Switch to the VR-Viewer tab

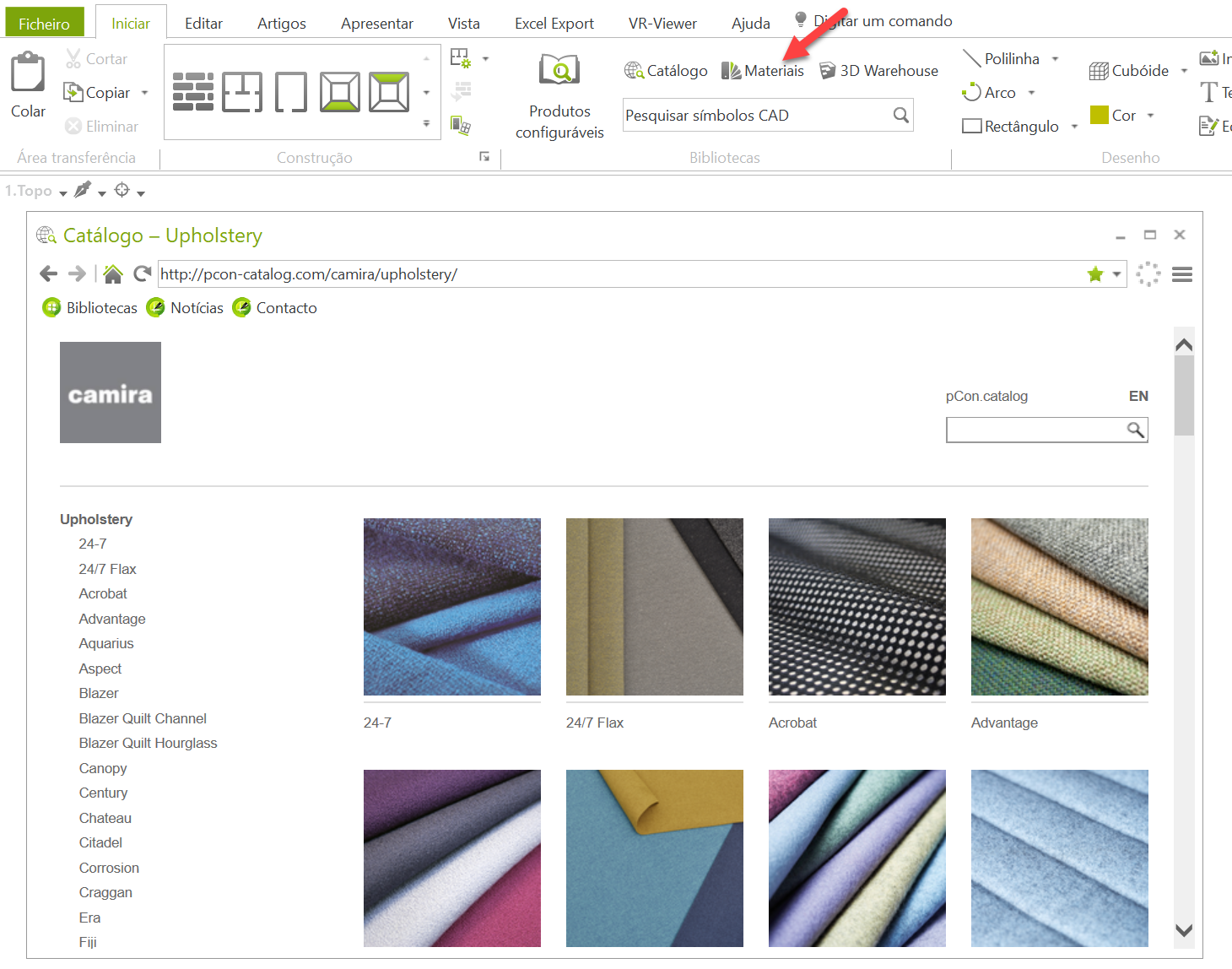(662, 24)
